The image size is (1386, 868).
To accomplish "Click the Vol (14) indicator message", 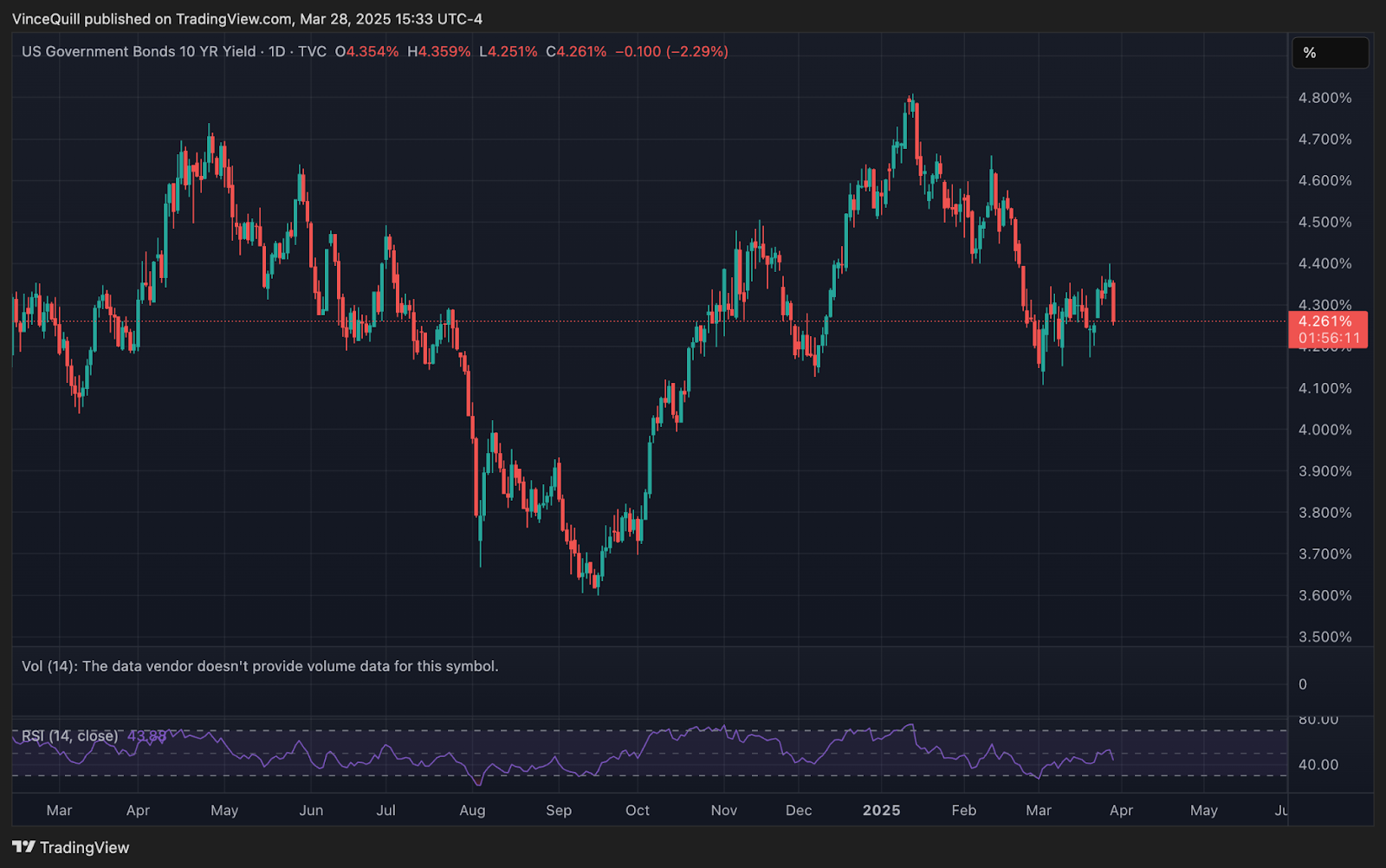I will [260, 666].
